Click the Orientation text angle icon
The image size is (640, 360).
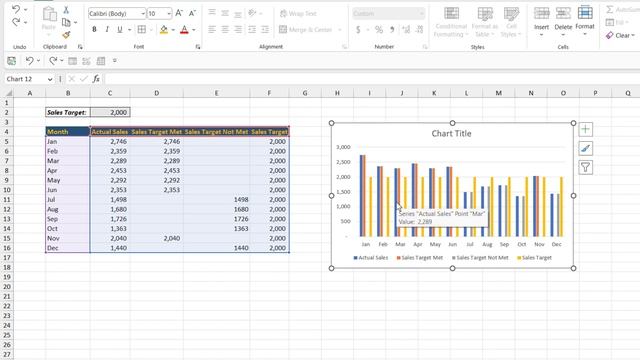(x=253, y=13)
